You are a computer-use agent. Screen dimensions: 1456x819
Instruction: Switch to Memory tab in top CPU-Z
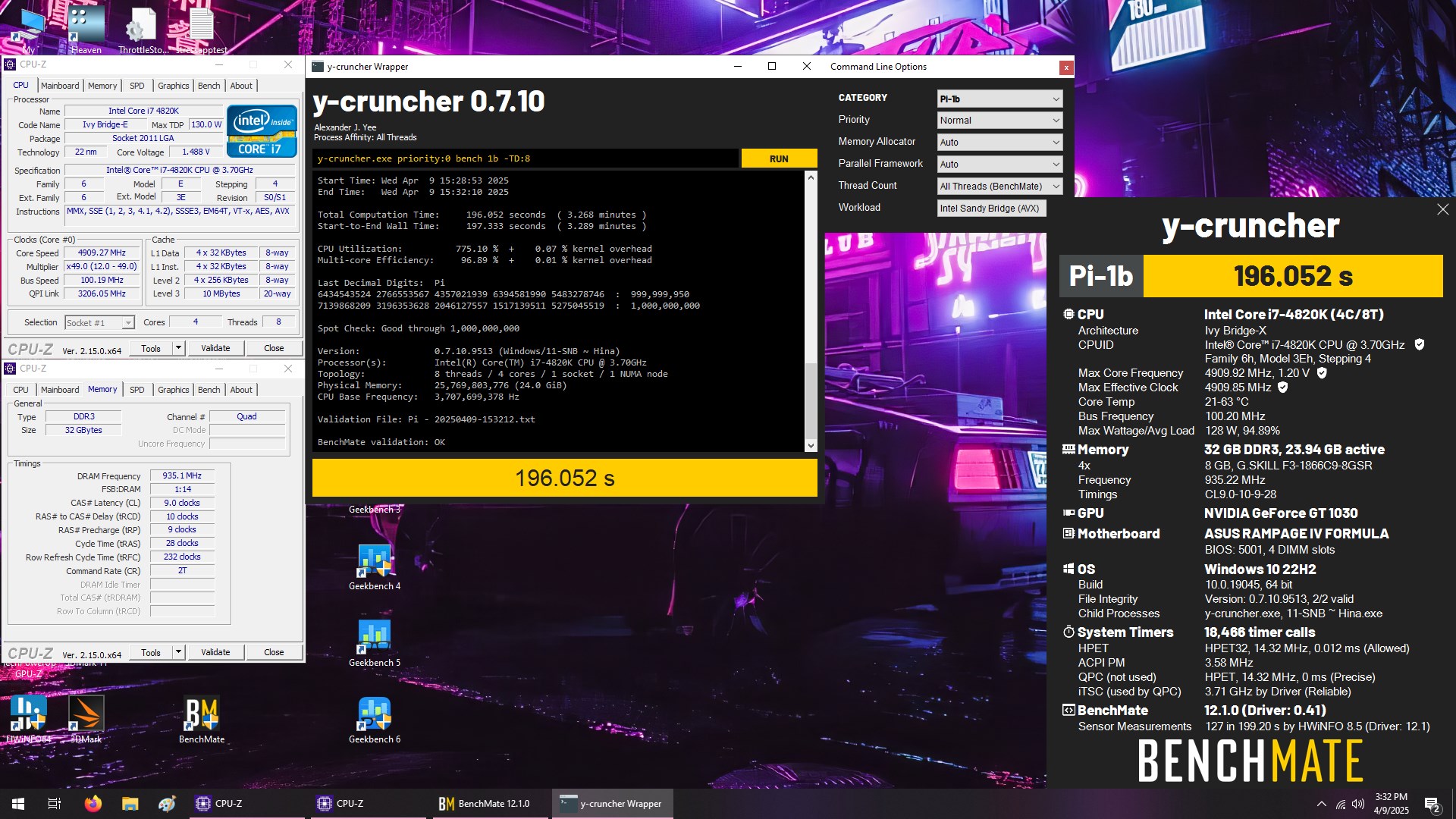(x=102, y=86)
